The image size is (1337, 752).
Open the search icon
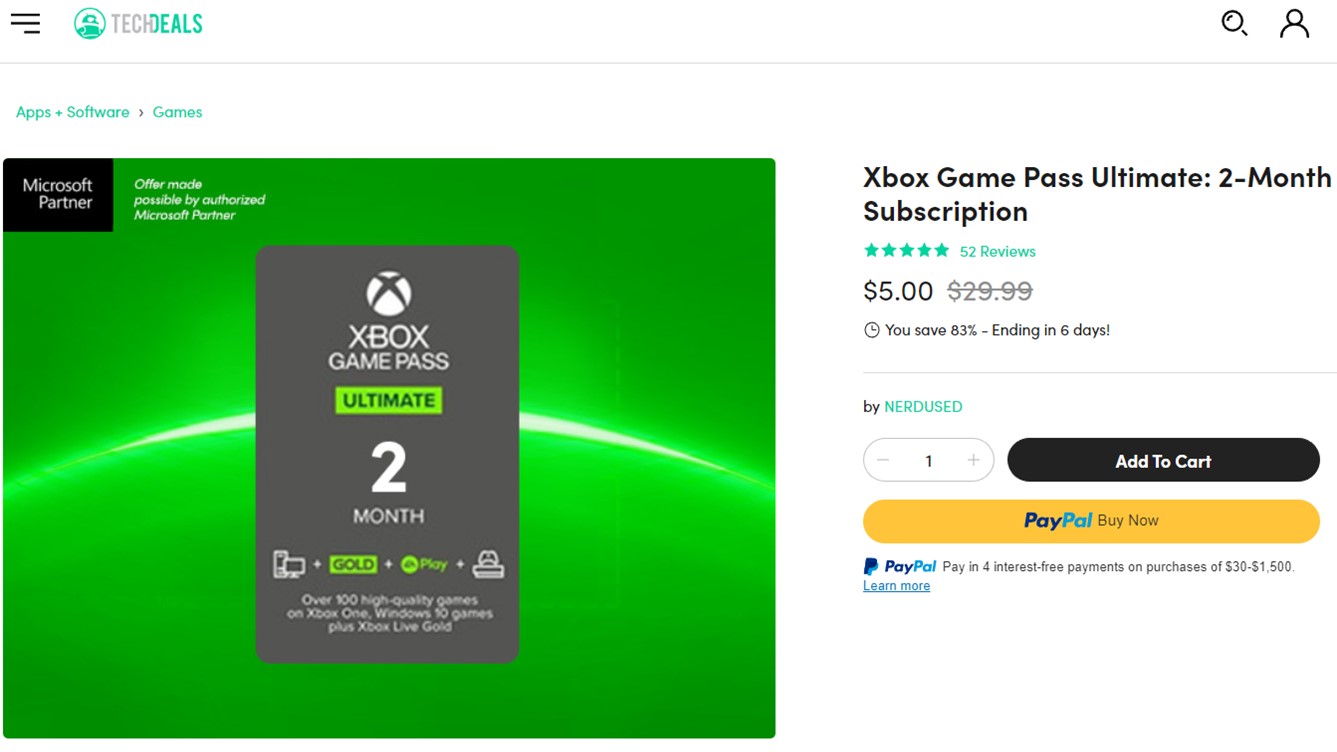tap(1234, 23)
